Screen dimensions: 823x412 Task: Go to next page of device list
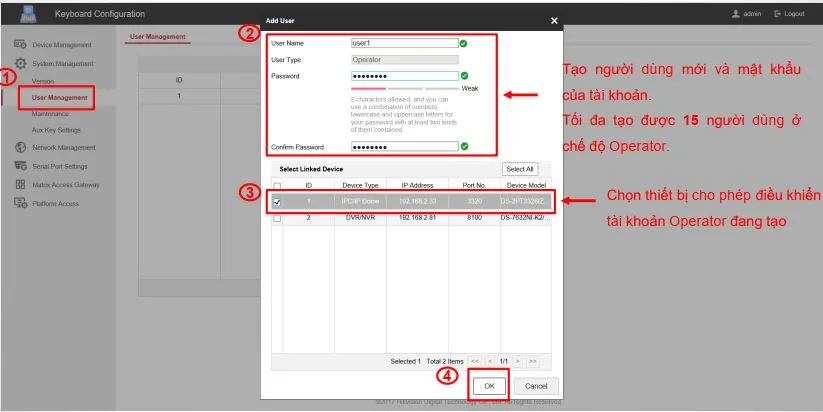[518, 360]
